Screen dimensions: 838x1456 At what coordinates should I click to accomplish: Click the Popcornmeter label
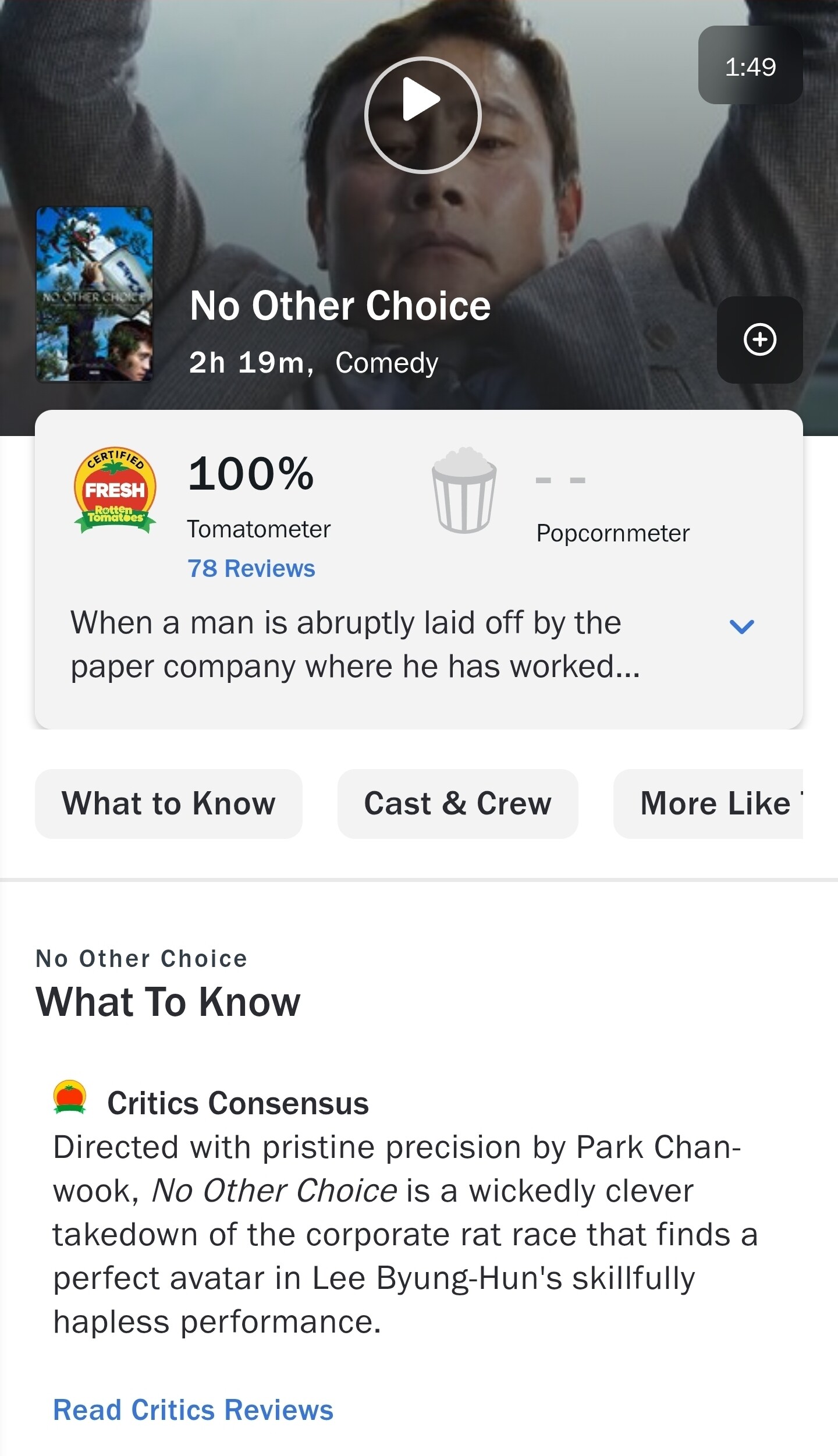(x=613, y=533)
